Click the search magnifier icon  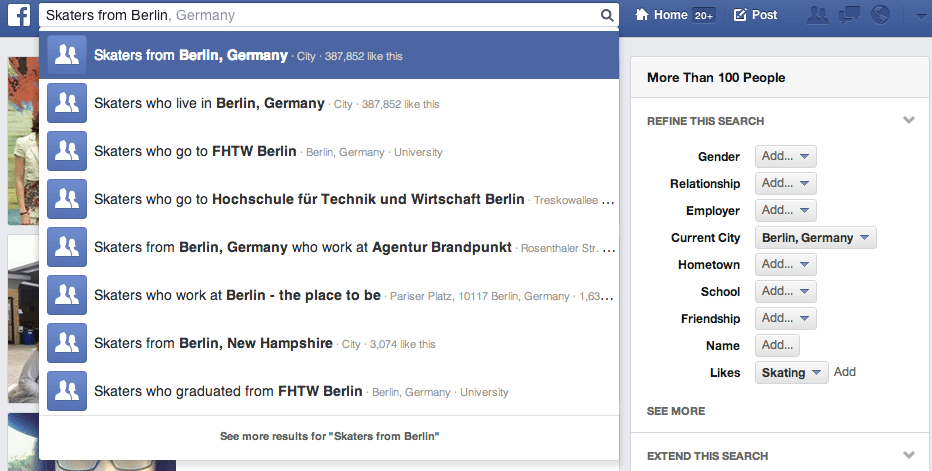(x=607, y=15)
